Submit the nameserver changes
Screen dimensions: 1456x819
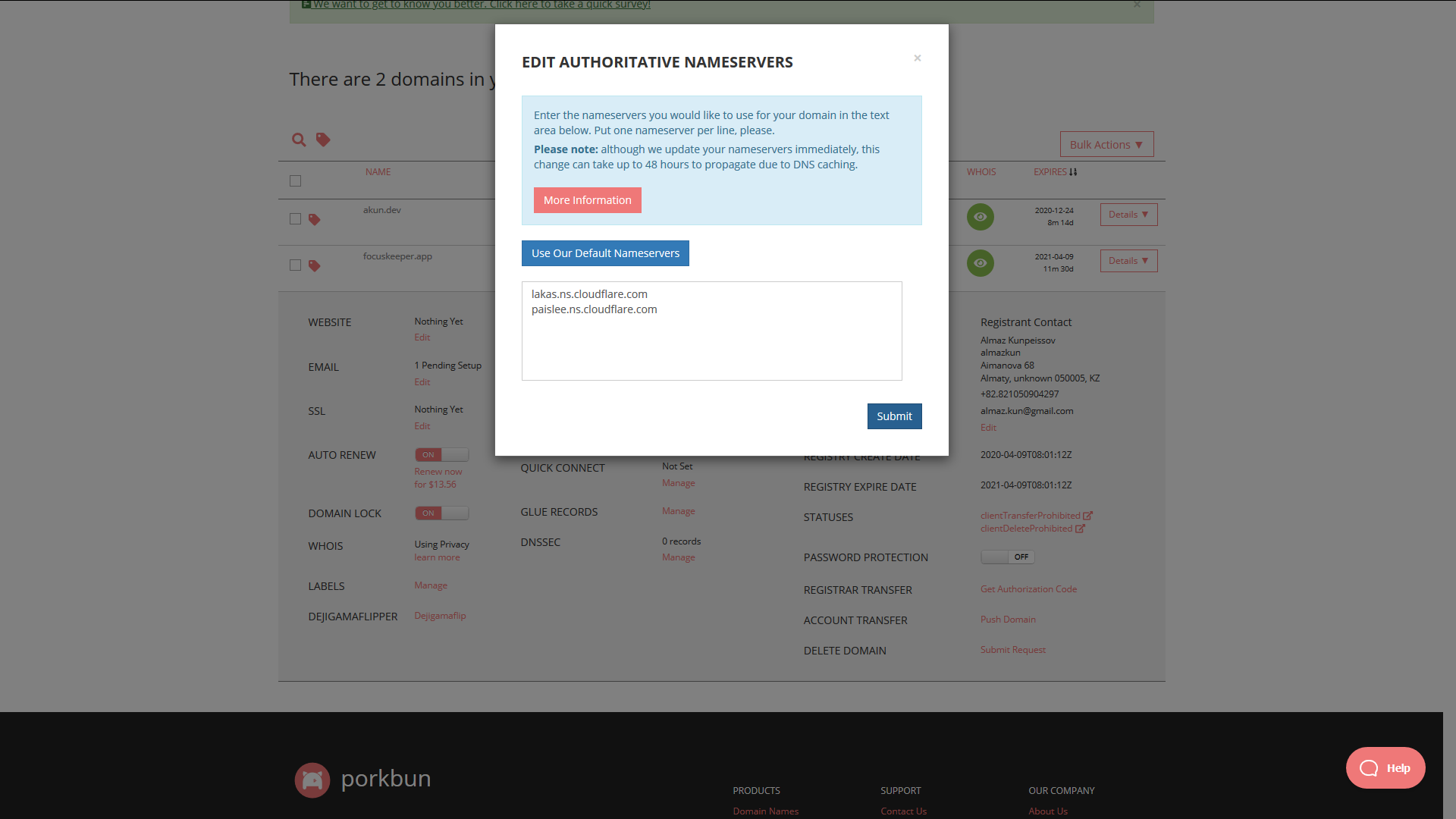(x=894, y=416)
